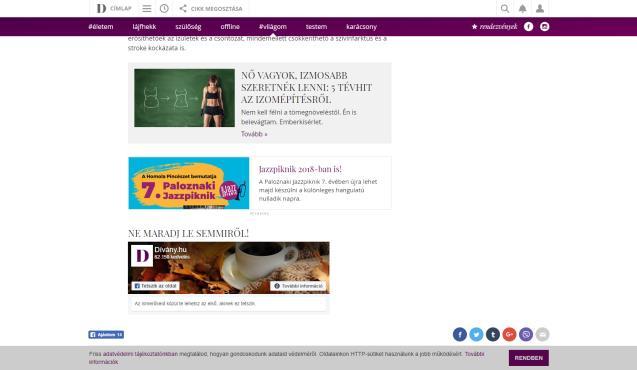Share article via Tumblr icon
Image resolution: width=637 pixels, height=370 pixels.
(493, 335)
